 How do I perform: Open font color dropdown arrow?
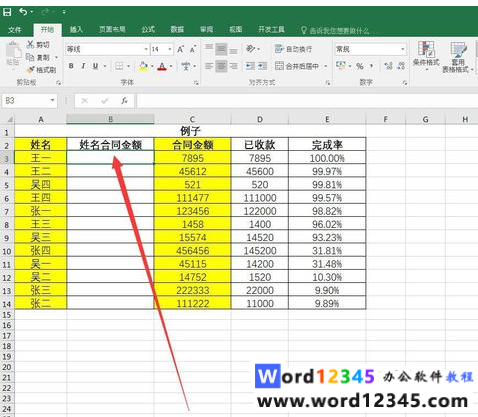(171, 66)
